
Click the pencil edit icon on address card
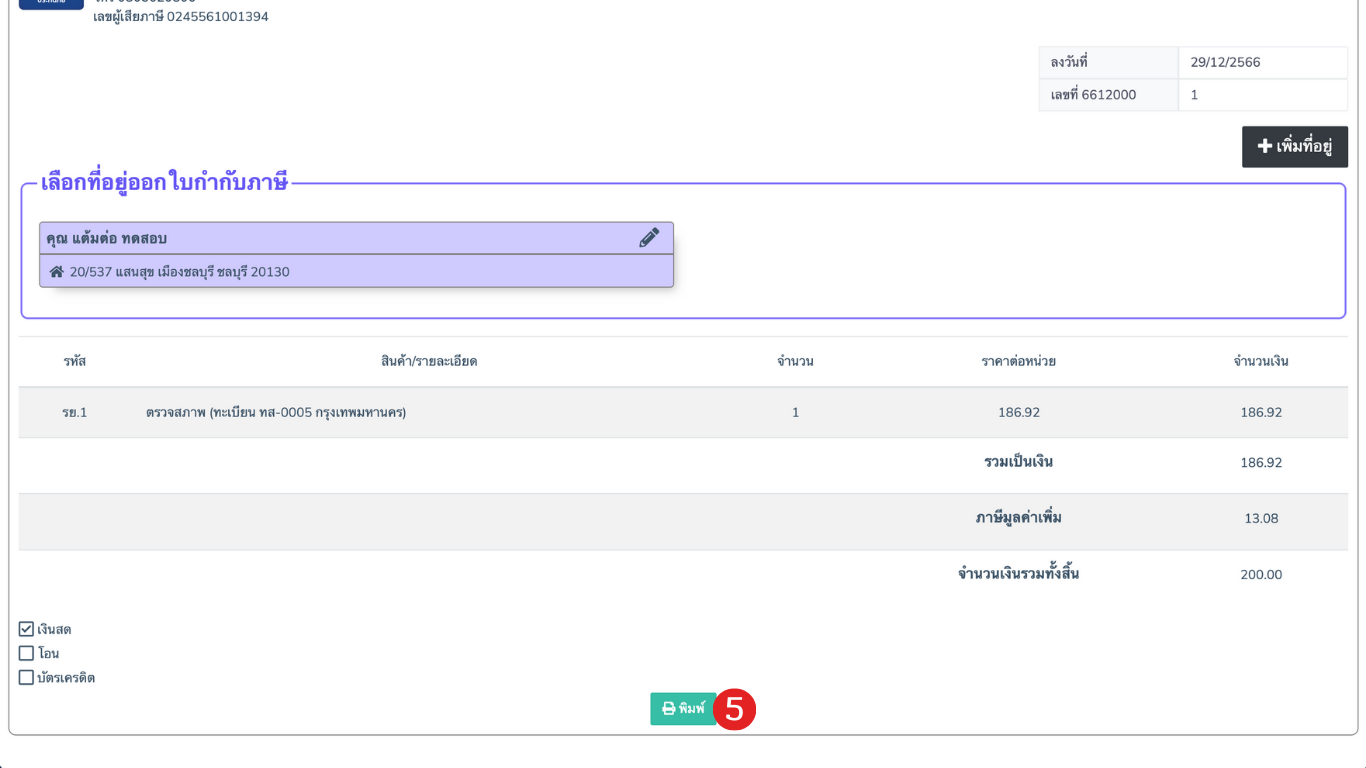pos(649,238)
